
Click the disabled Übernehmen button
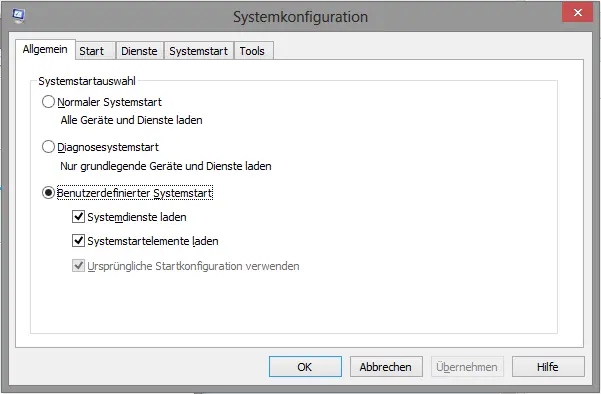pos(467,367)
